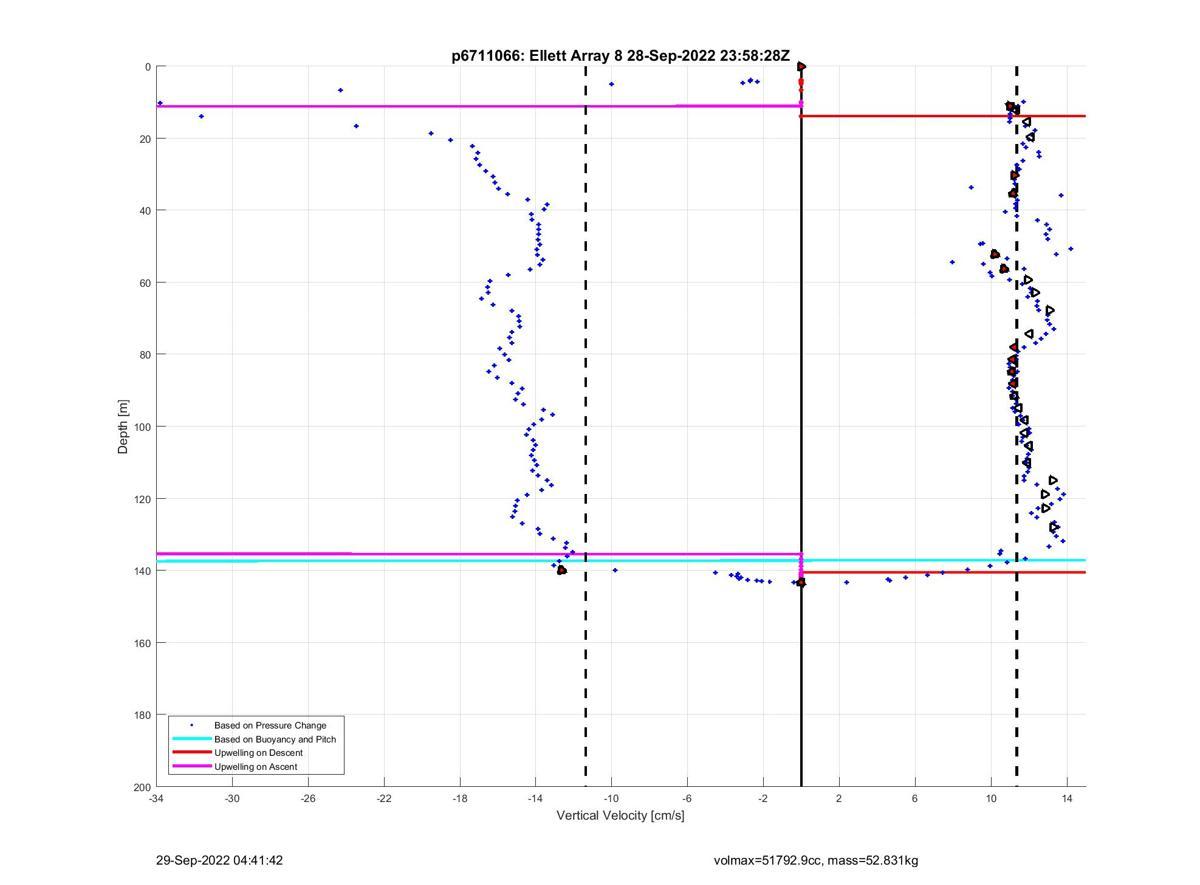The image size is (1200, 885).
Task: Click the red marker at the top of zero line
Action: (x=801, y=67)
